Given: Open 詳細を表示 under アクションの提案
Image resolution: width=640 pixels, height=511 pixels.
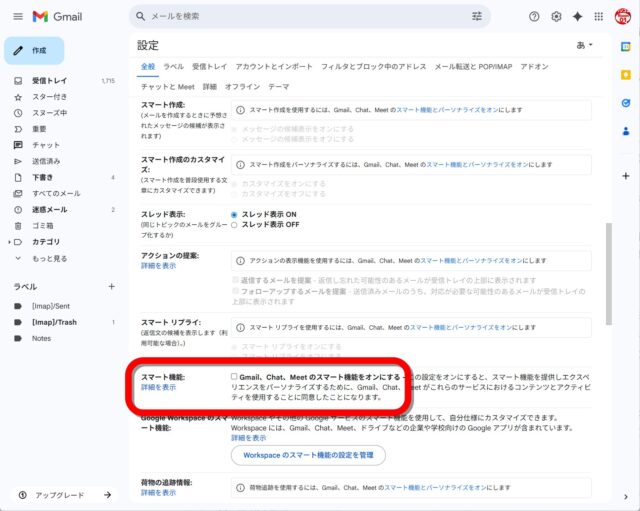Looking at the screenshot, I should point(158,266).
